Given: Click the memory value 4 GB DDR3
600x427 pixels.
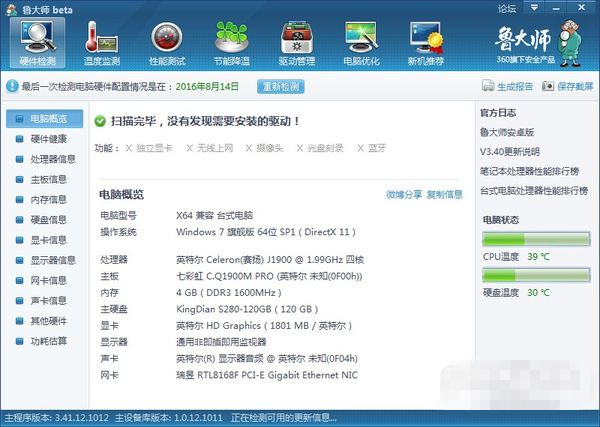Looking at the screenshot, I should (x=228, y=293).
